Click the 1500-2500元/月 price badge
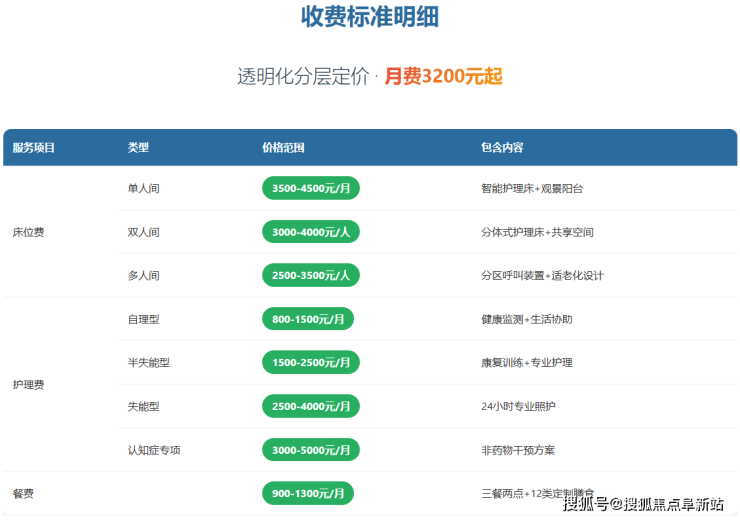The height and width of the screenshot is (520, 740). coord(310,362)
